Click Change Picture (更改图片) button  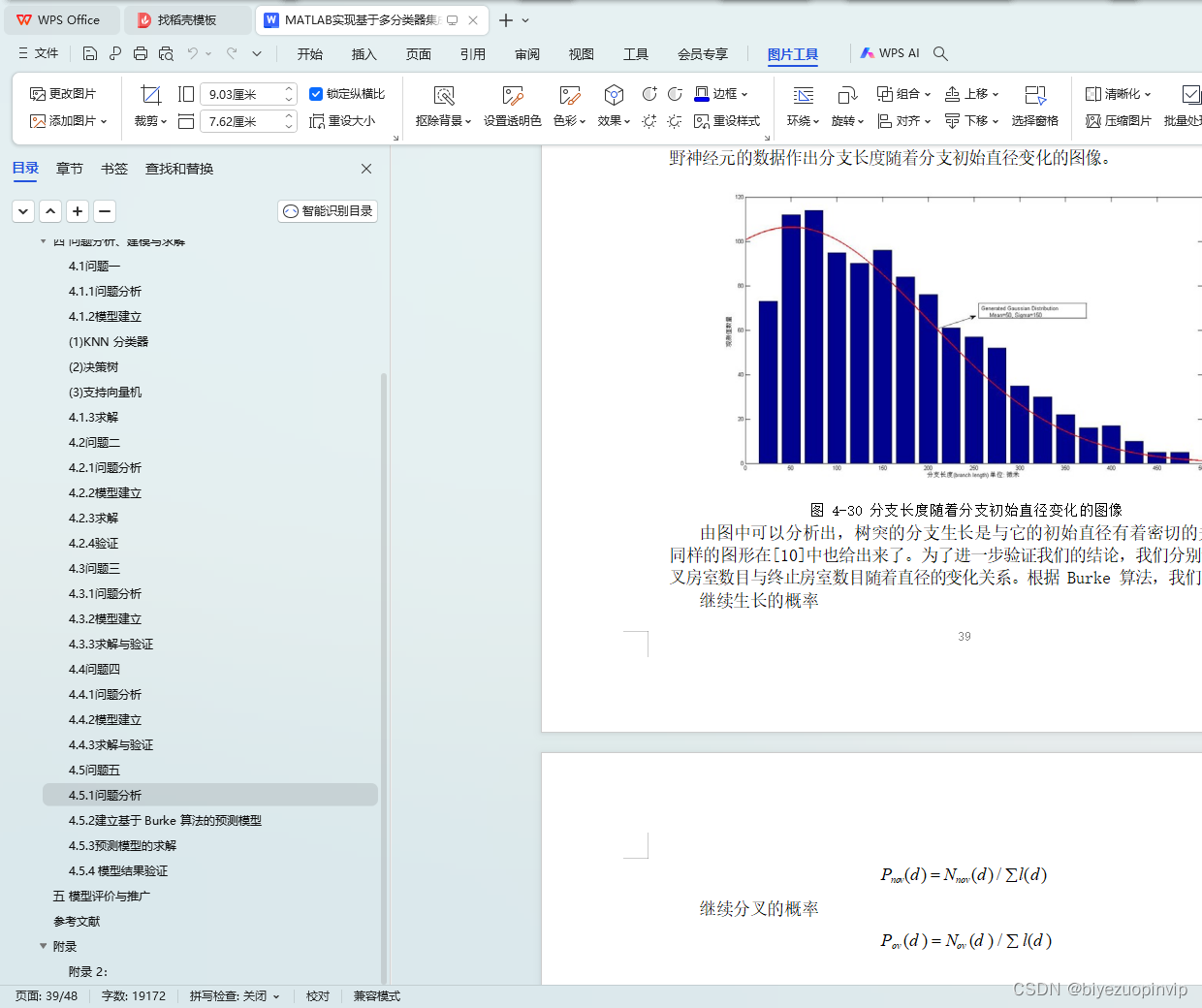pyautogui.click(x=63, y=94)
